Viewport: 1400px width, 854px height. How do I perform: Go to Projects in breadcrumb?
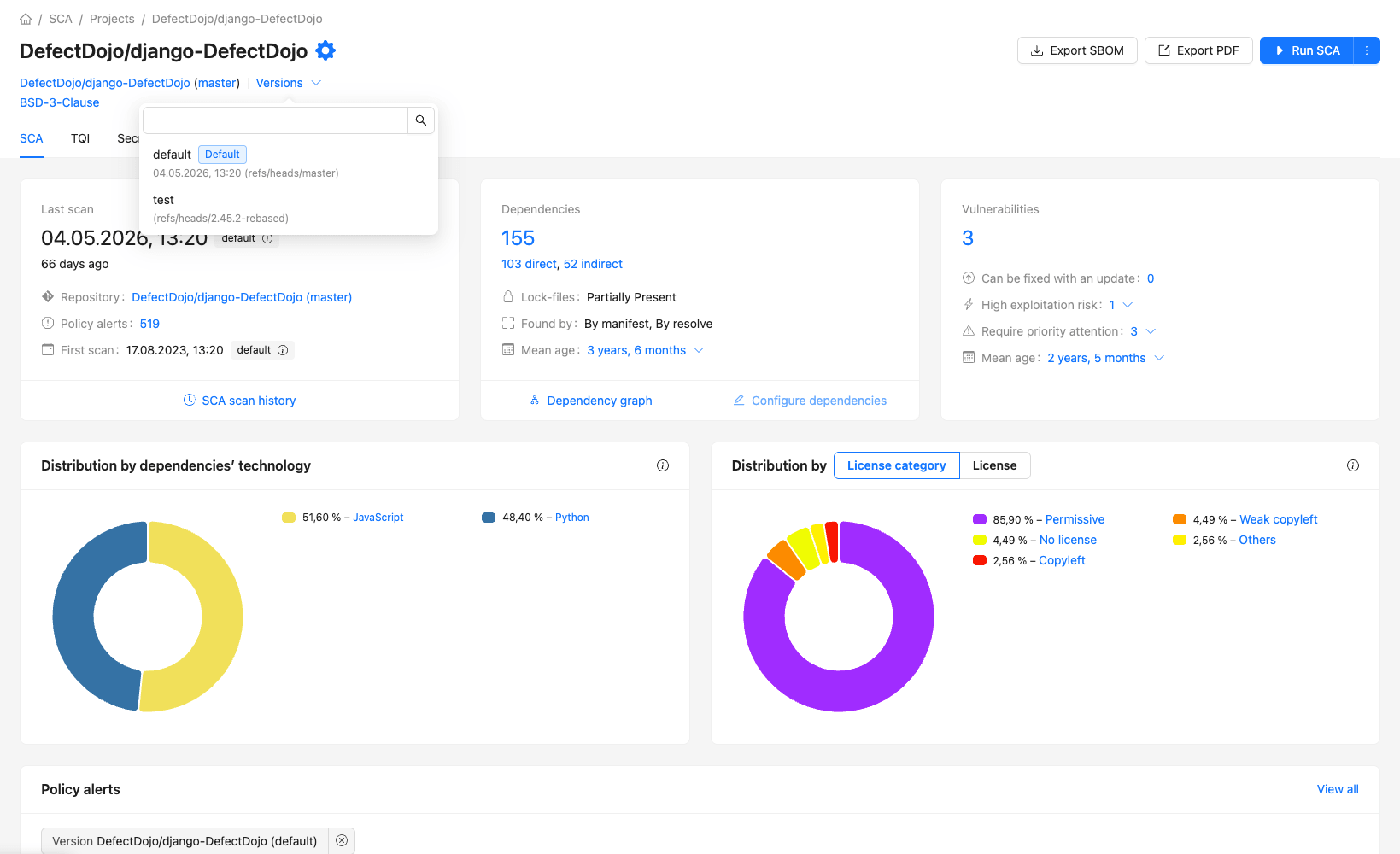coord(112,19)
